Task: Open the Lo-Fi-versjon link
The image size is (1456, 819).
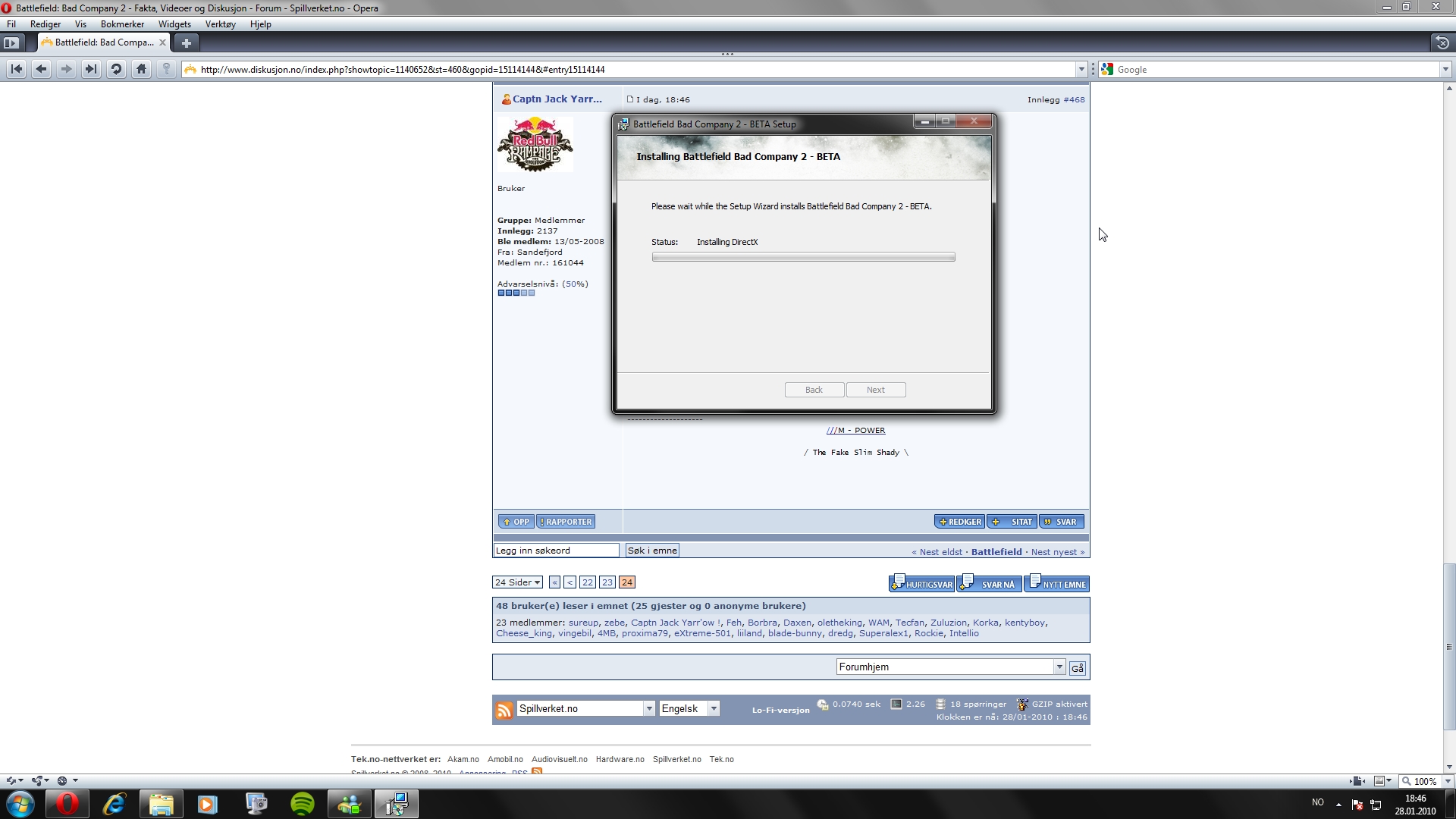Action: pos(780,711)
